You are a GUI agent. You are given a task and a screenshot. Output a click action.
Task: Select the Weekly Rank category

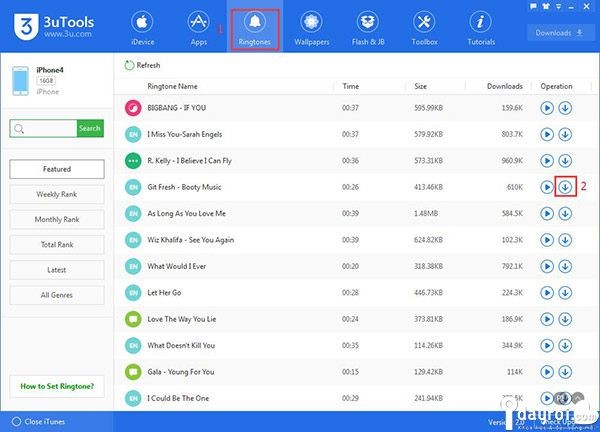[x=57, y=194]
